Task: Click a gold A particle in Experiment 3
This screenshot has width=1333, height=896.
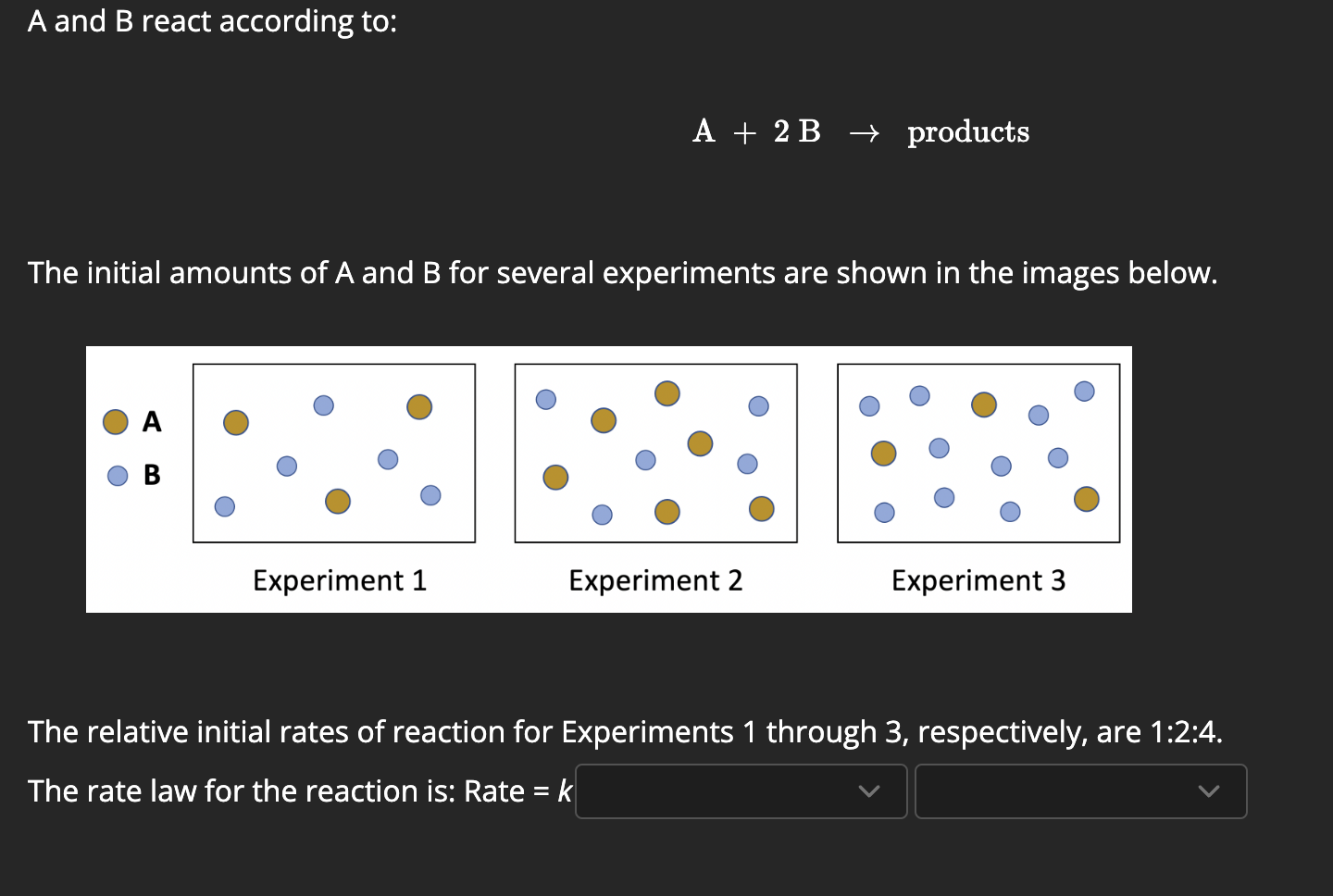Action: 983,404
